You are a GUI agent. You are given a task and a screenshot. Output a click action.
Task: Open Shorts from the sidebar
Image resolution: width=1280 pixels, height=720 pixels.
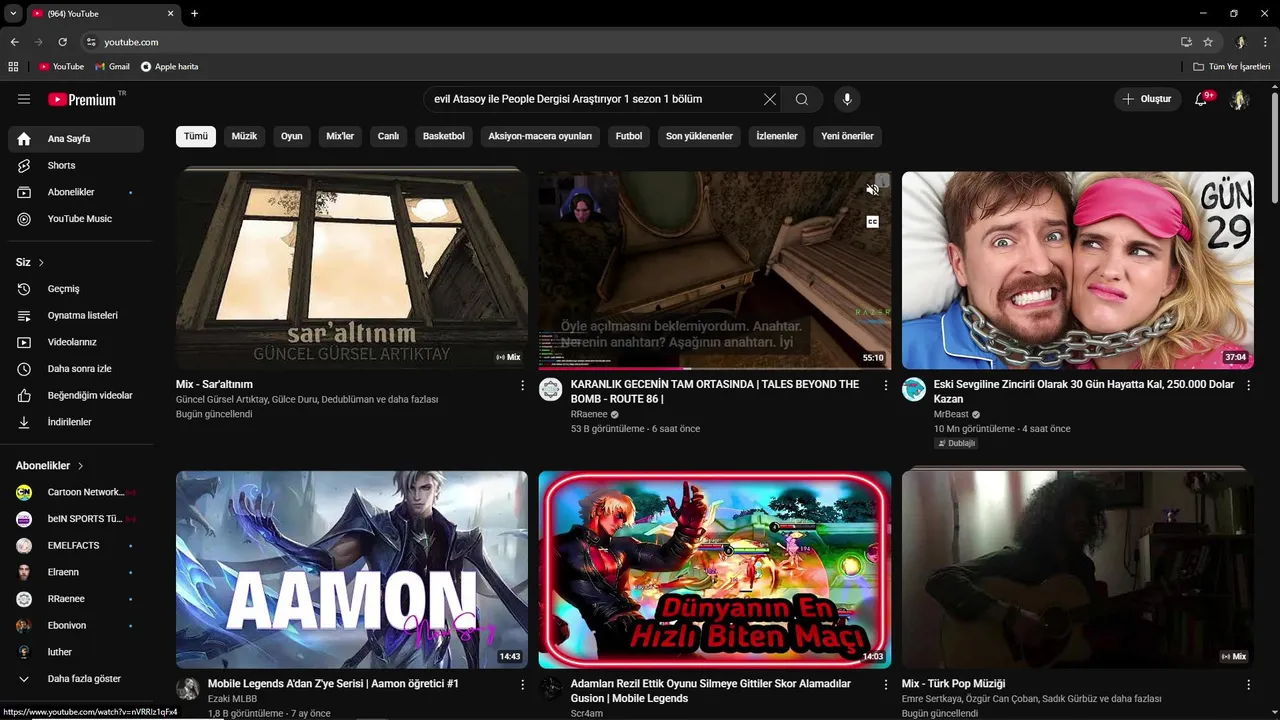coord(76,165)
